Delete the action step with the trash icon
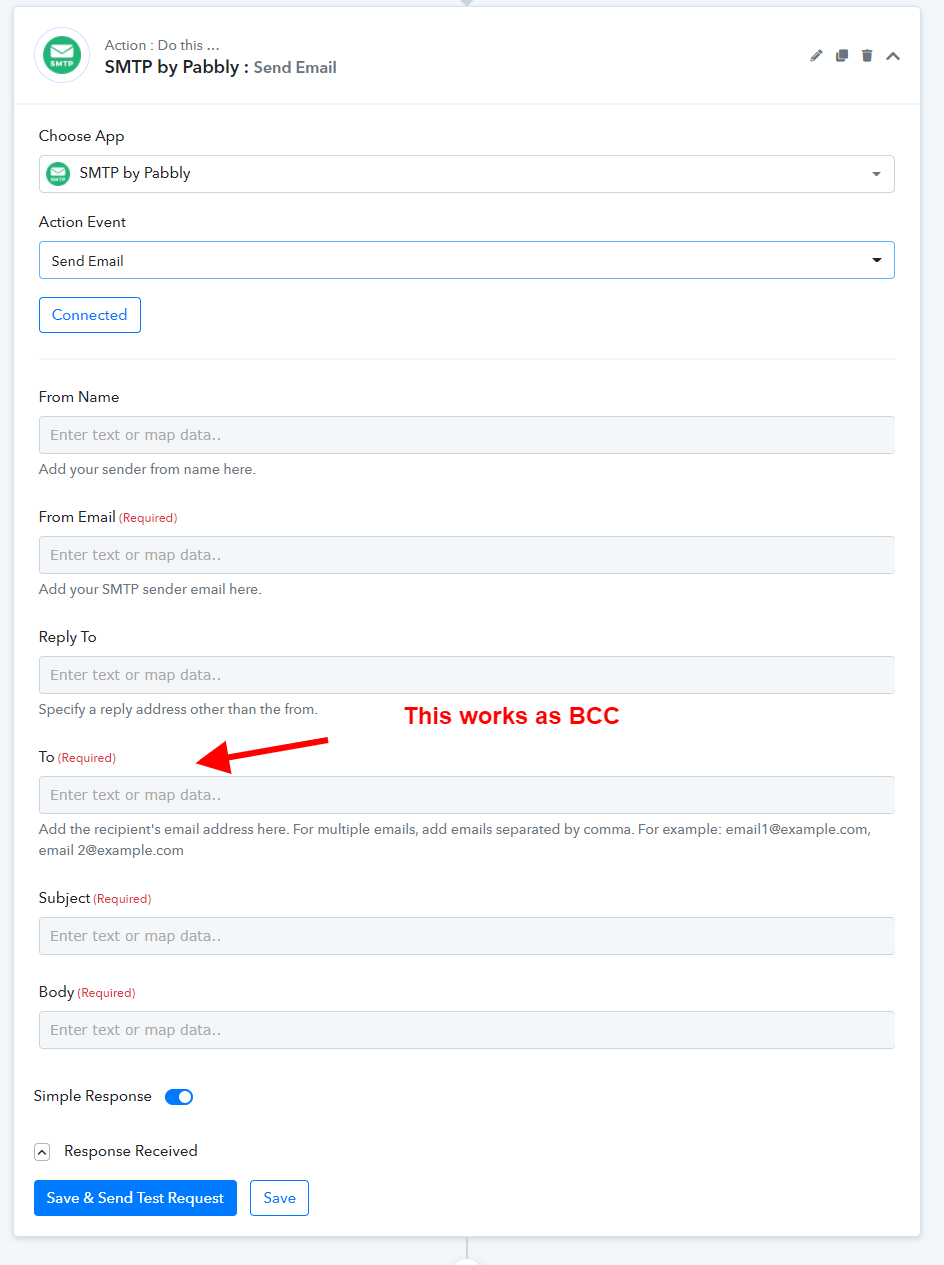Screen dimensions: 944x1265 click(x=867, y=56)
